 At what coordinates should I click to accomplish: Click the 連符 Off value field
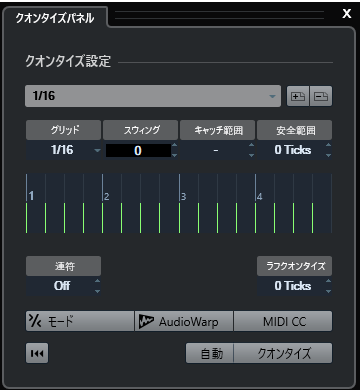pyautogui.click(x=62, y=286)
